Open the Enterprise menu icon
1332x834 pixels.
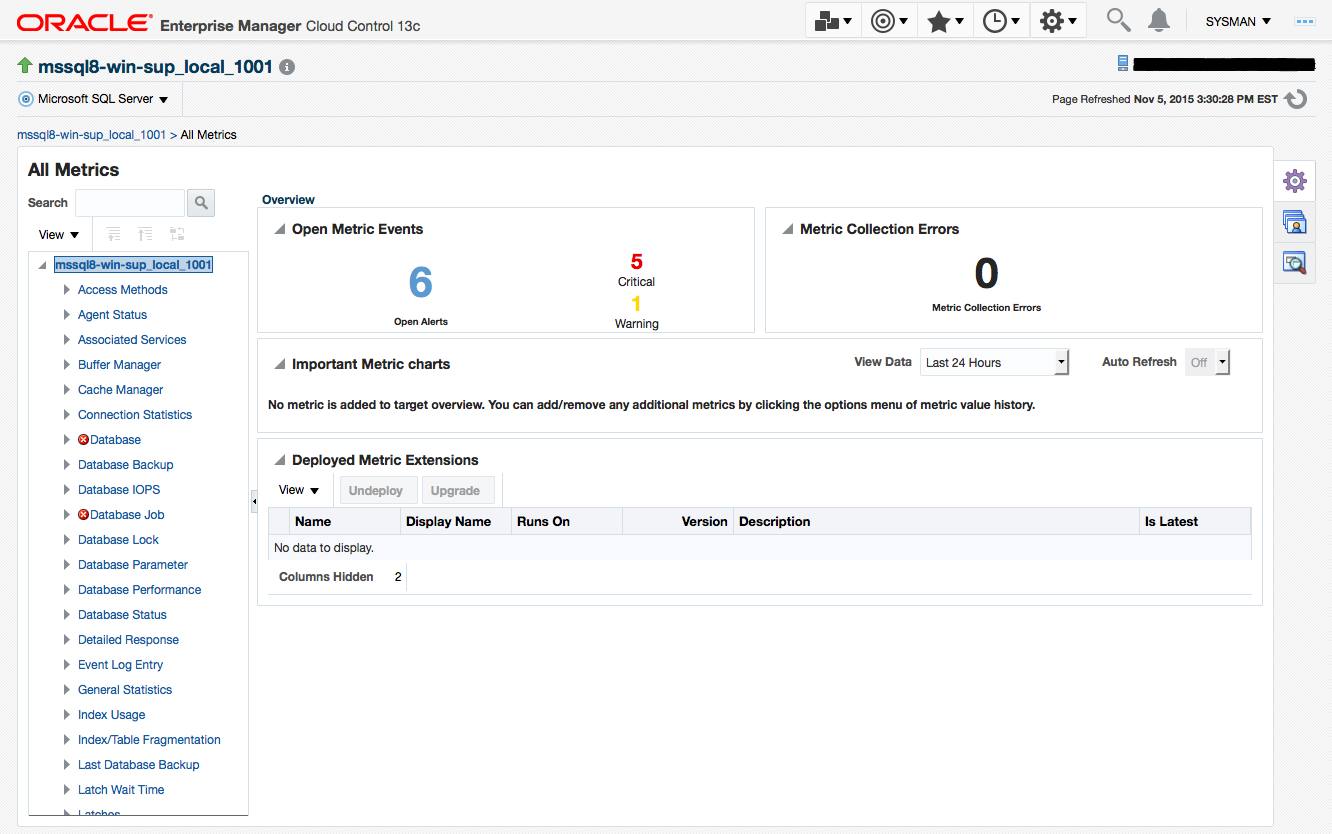coord(832,21)
